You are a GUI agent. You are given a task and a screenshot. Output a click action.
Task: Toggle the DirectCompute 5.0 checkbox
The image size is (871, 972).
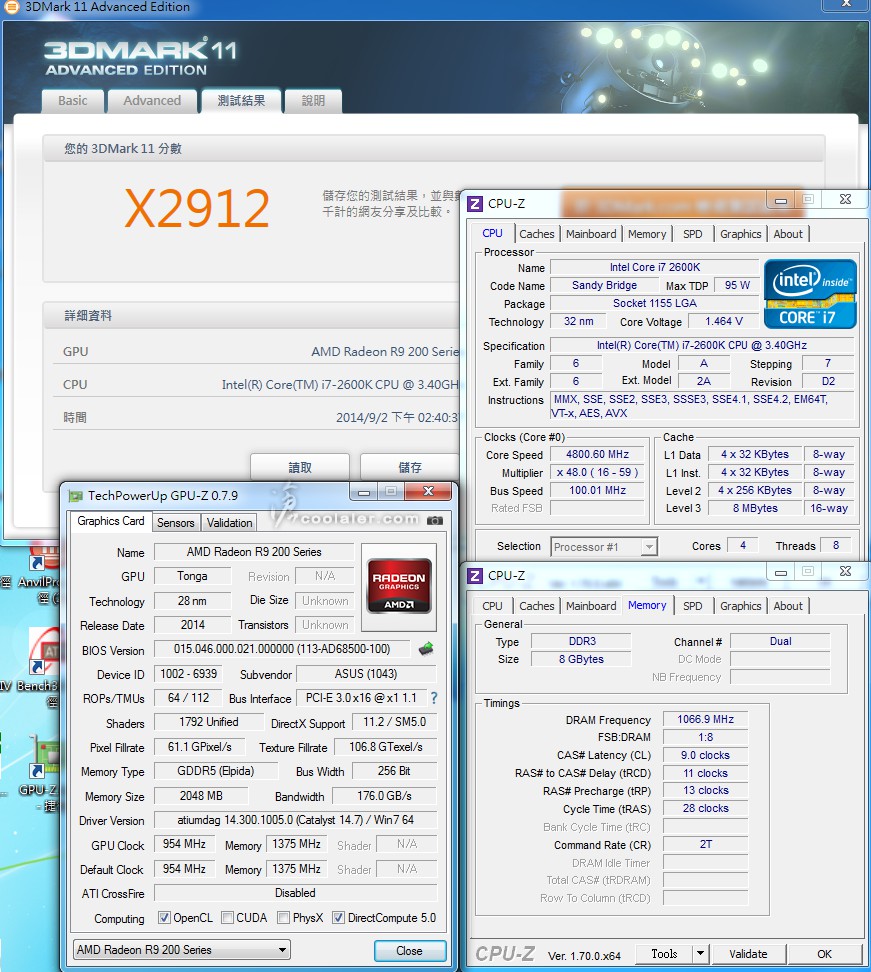point(338,917)
